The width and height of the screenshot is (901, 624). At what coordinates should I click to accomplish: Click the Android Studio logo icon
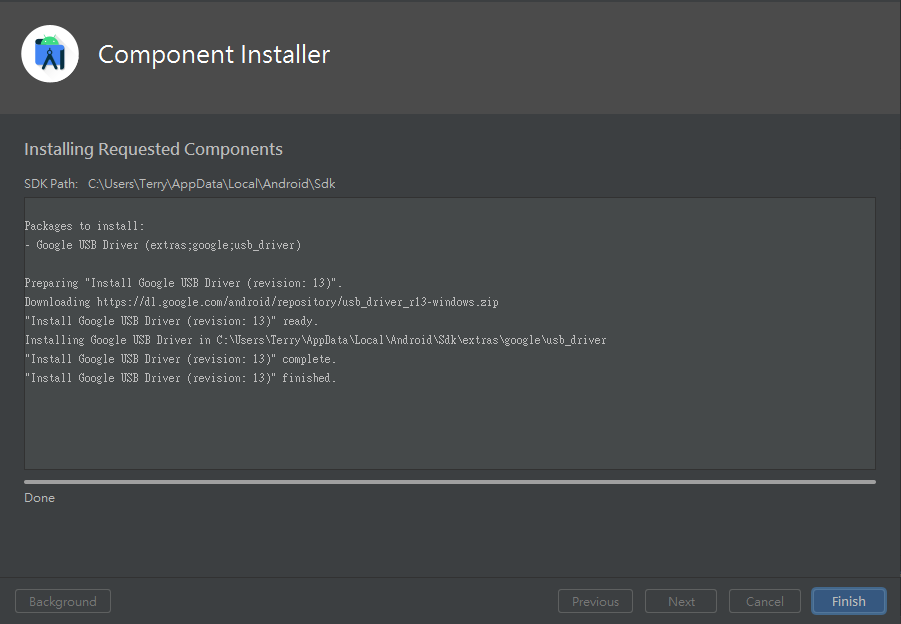click(x=50, y=53)
